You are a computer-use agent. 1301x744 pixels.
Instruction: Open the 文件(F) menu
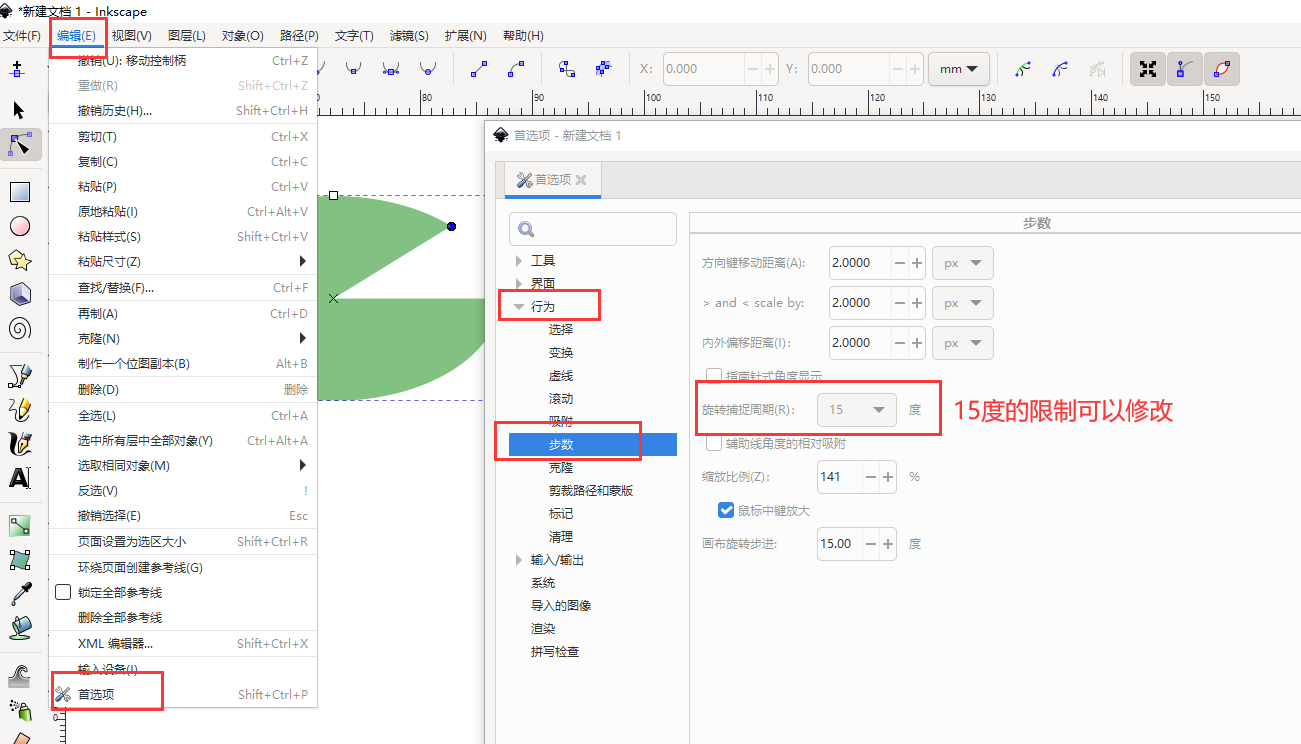tap(21, 36)
